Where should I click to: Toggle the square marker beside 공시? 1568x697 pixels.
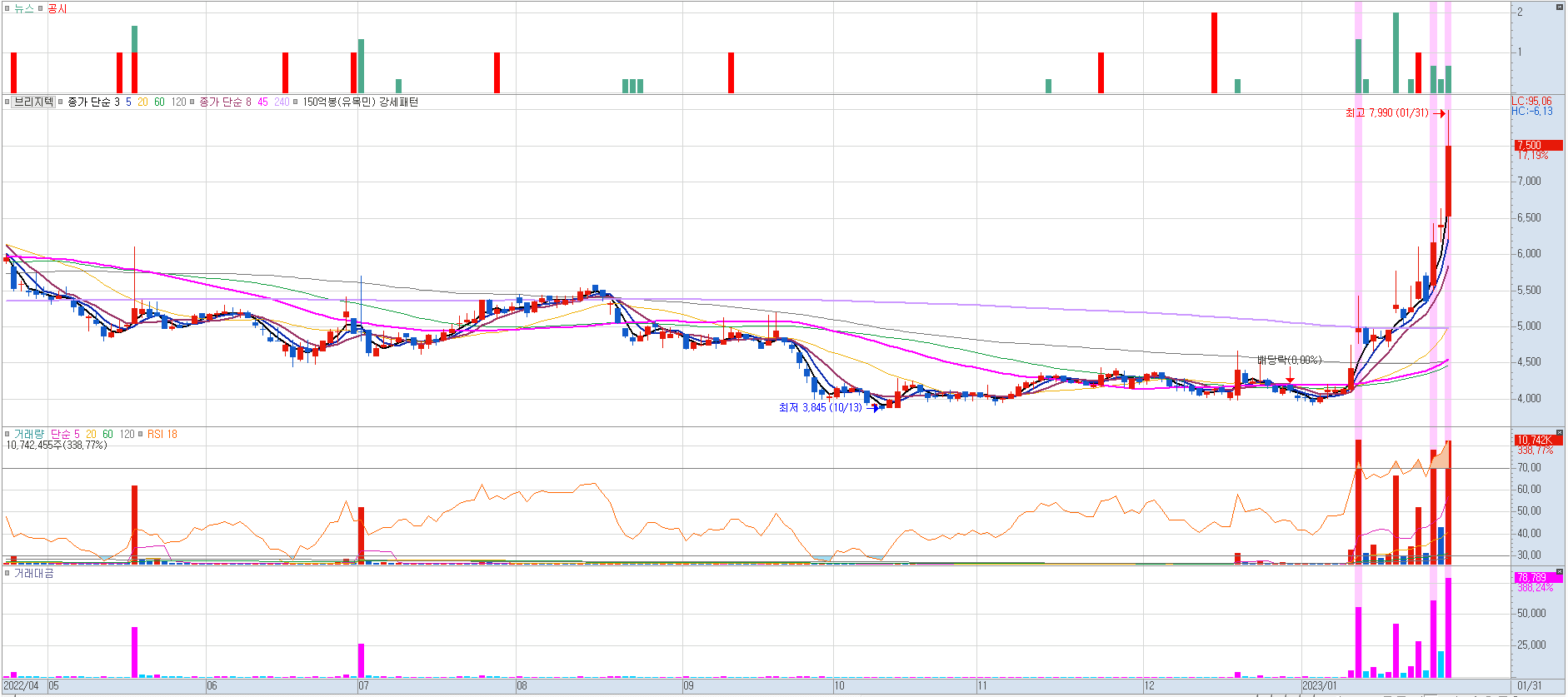41,8
